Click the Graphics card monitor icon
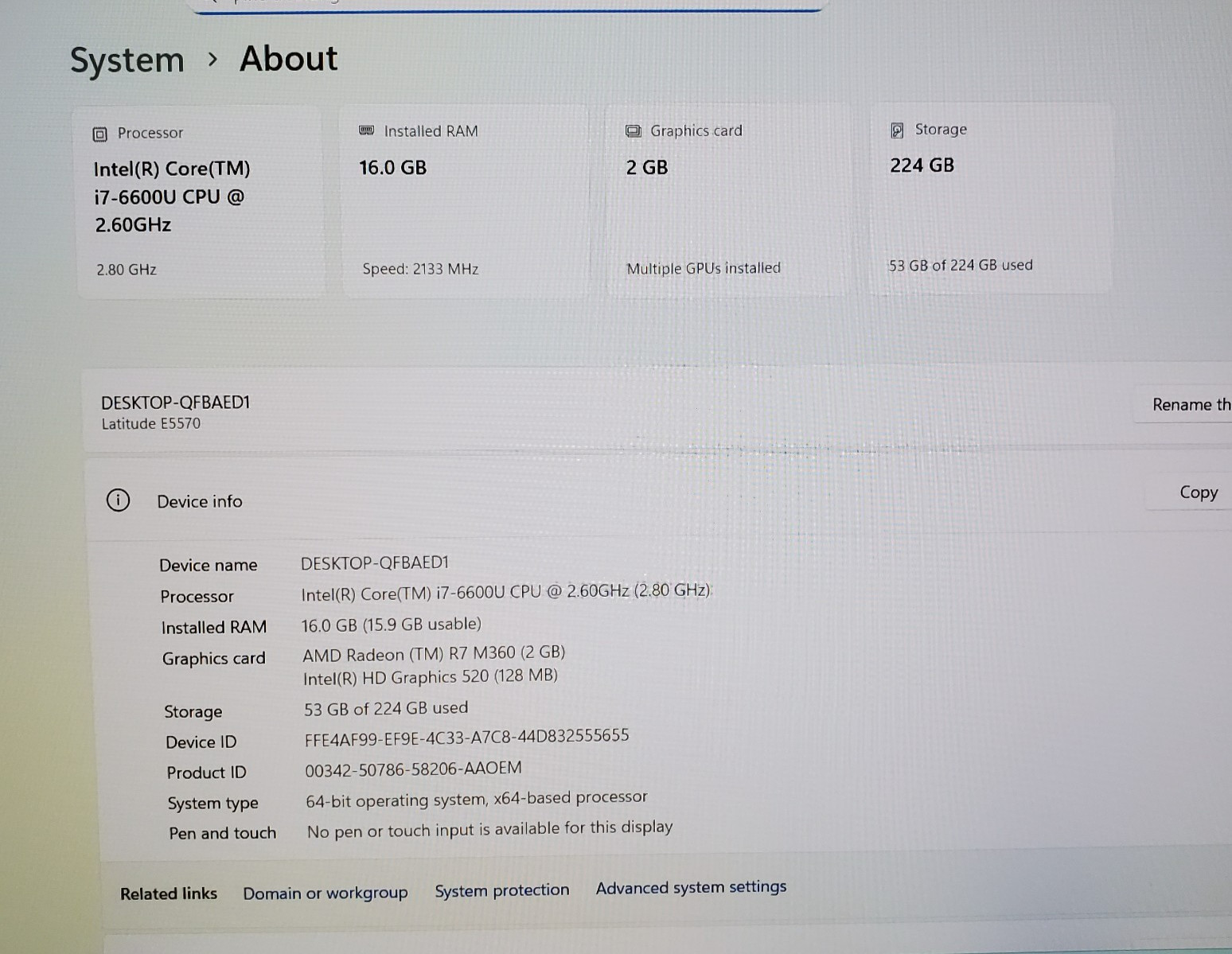1232x954 pixels. click(633, 131)
